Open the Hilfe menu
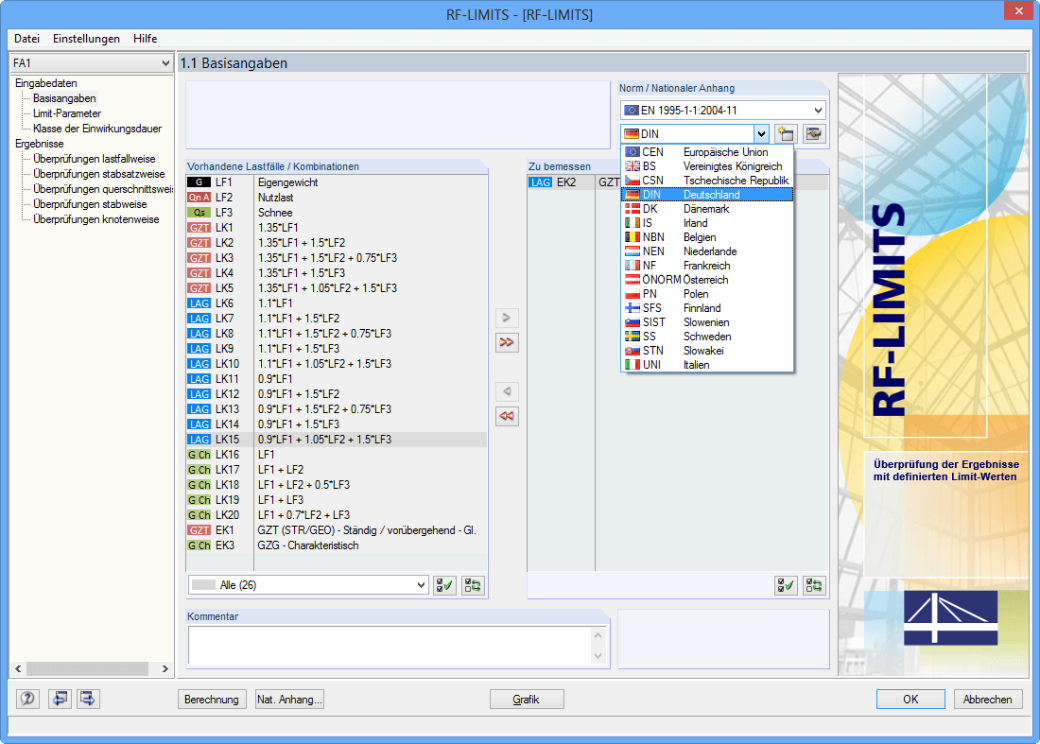 (145, 38)
